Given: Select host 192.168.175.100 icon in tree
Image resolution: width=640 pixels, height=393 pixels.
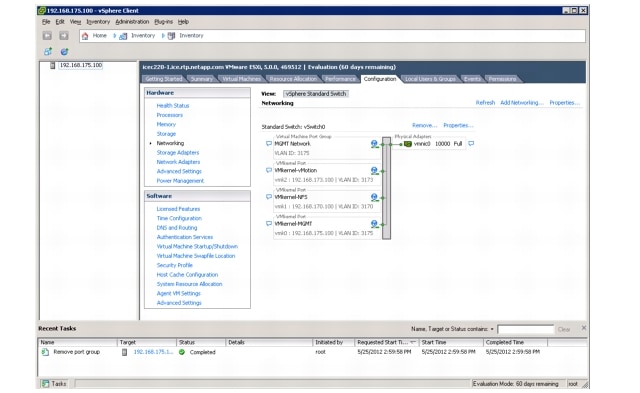Looking at the screenshot, I should click(52, 65).
